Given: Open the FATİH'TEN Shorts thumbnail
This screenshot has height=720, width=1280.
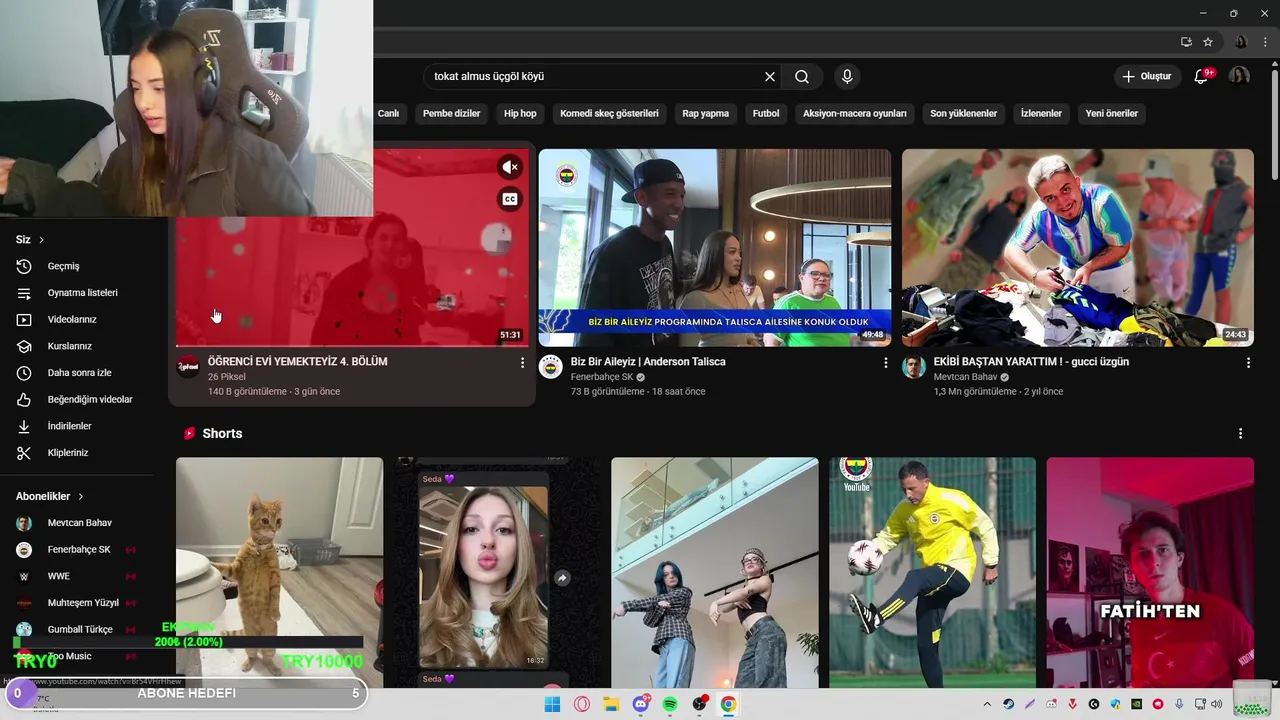Looking at the screenshot, I should [x=1150, y=573].
